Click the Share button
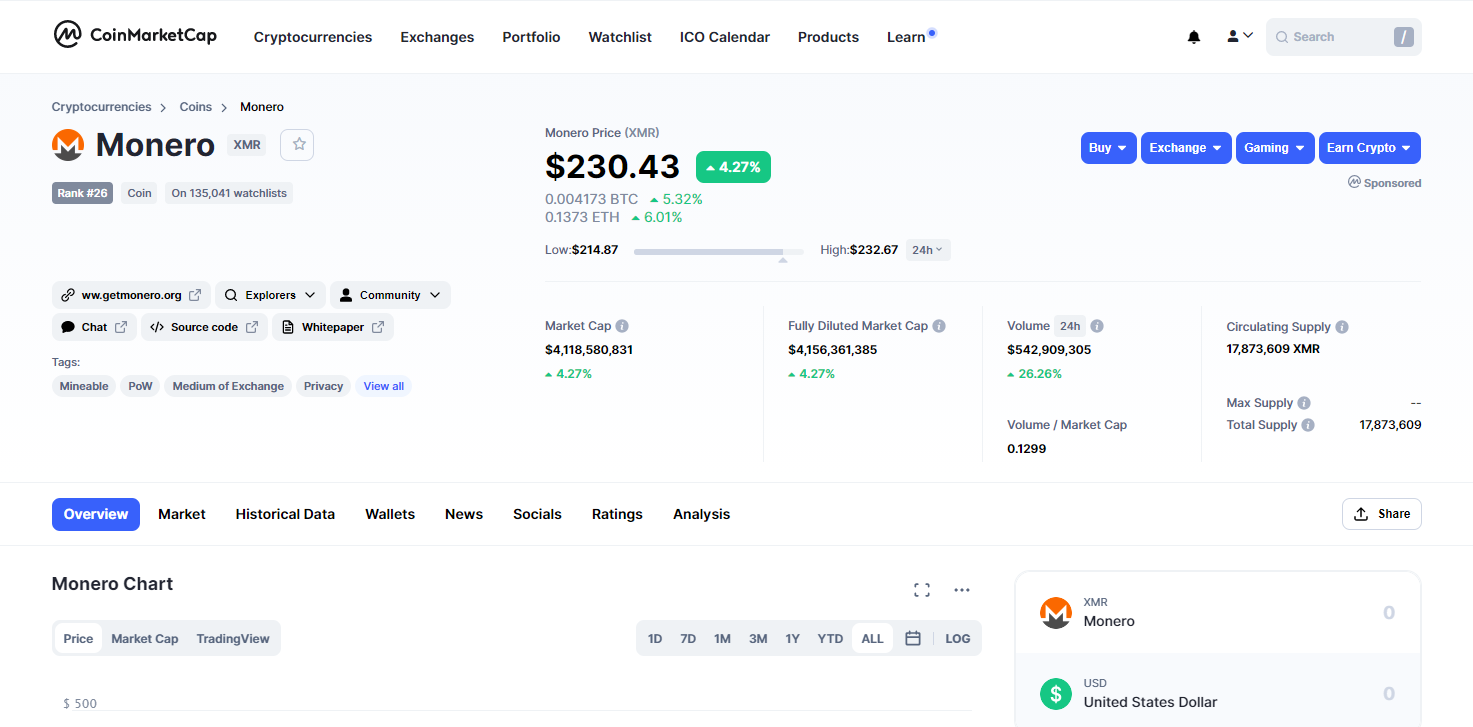This screenshot has width=1473, height=727. coord(1381,514)
